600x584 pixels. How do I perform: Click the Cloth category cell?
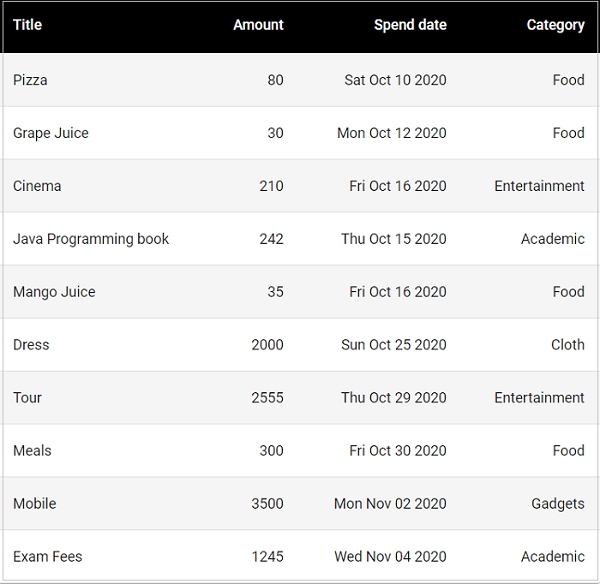pos(567,345)
